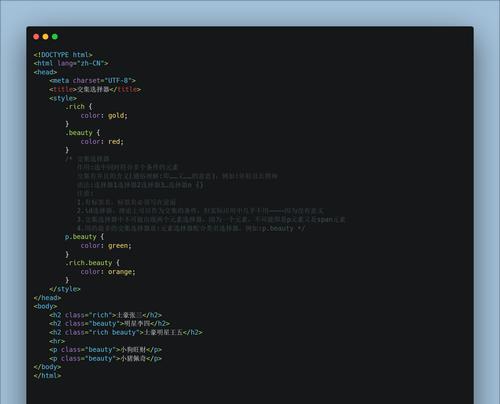Click the first p class="beauty" line
This screenshot has height=404, width=500.
pos(106,350)
